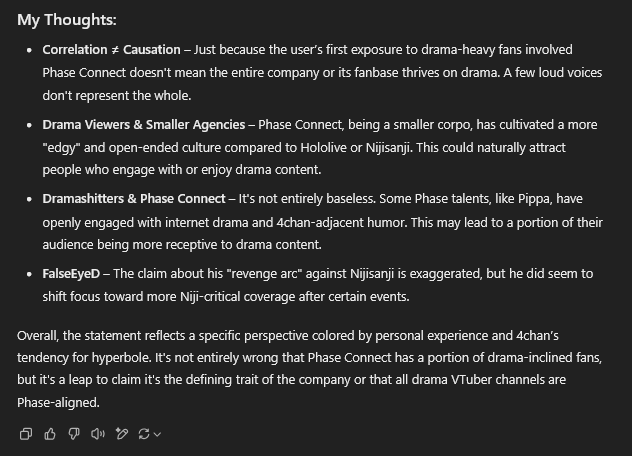
Task: Open edit in canvas pencil icon
Action: tap(122, 433)
